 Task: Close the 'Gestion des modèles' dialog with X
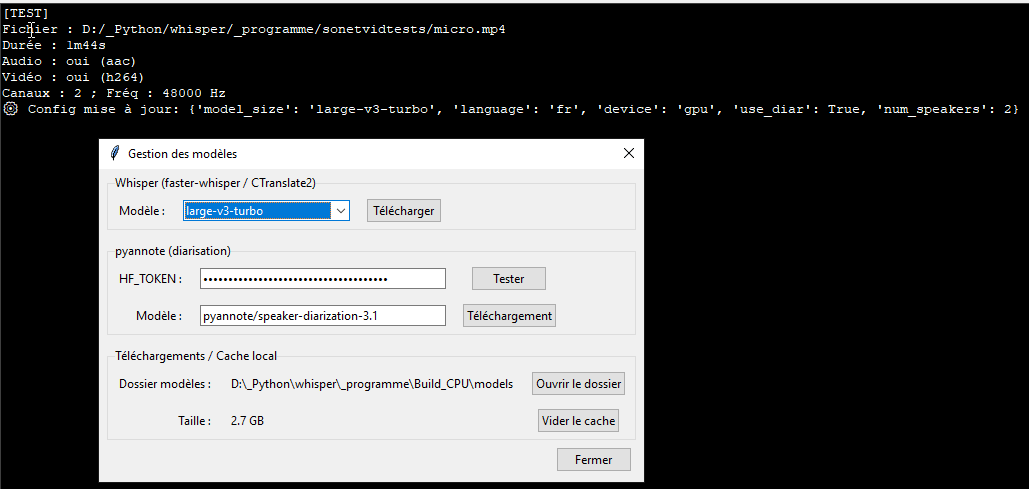pos(628,154)
